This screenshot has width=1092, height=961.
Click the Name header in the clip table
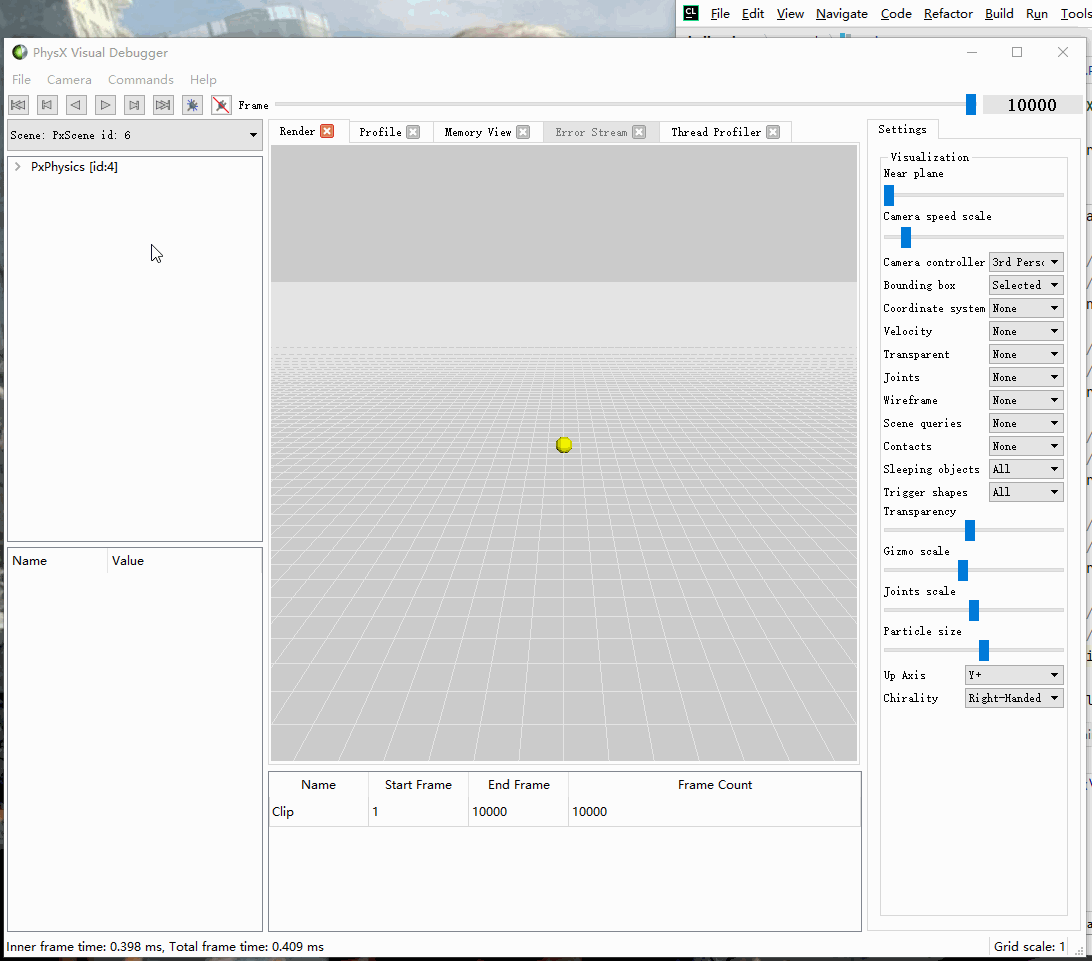coord(318,785)
